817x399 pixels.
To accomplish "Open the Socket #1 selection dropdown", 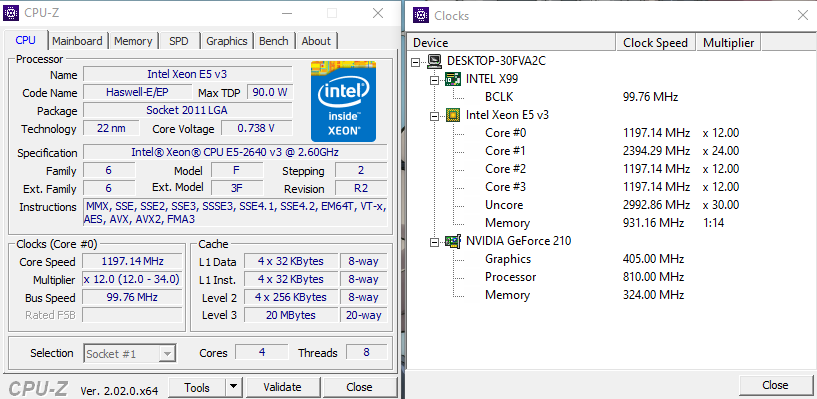I will [130, 354].
